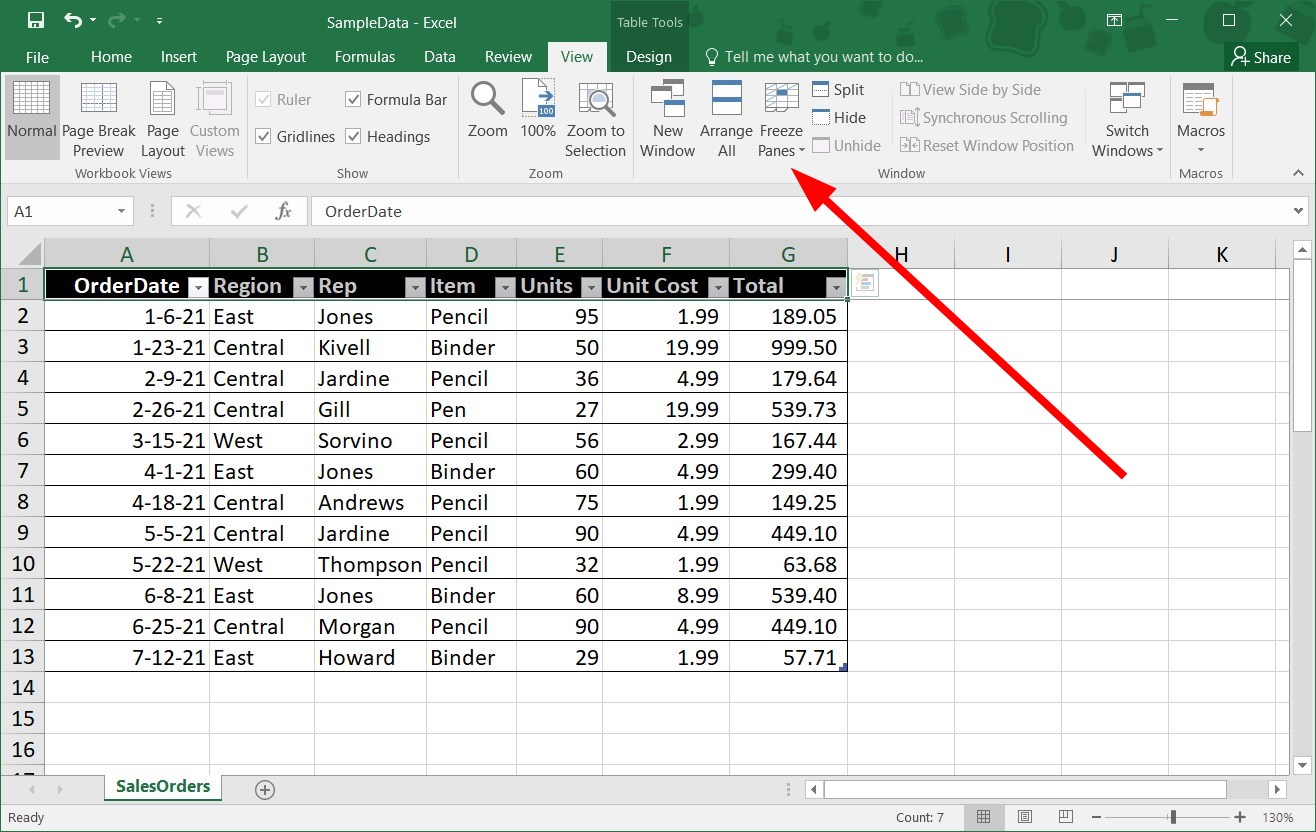The width and height of the screenshot is (1316, 832).
Task: Click Hide window option
Action: tap(838, 118)
